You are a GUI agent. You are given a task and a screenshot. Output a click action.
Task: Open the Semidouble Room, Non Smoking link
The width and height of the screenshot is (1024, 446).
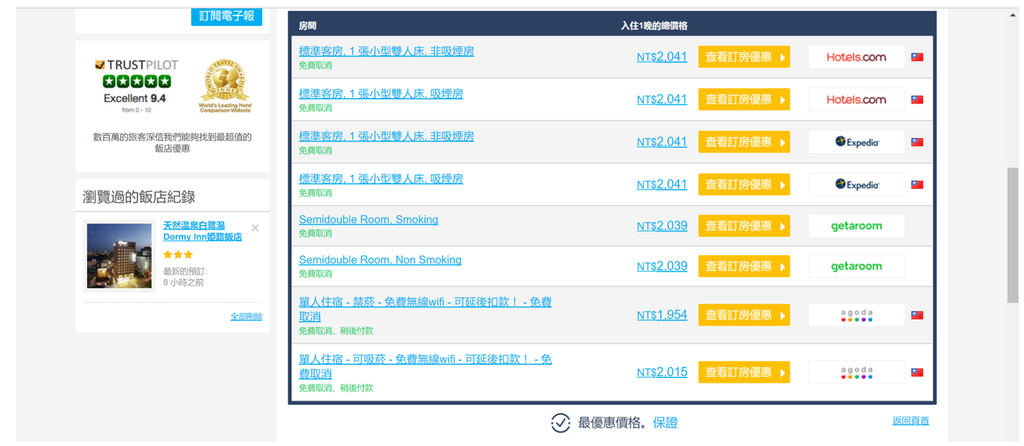pos(380,260)
